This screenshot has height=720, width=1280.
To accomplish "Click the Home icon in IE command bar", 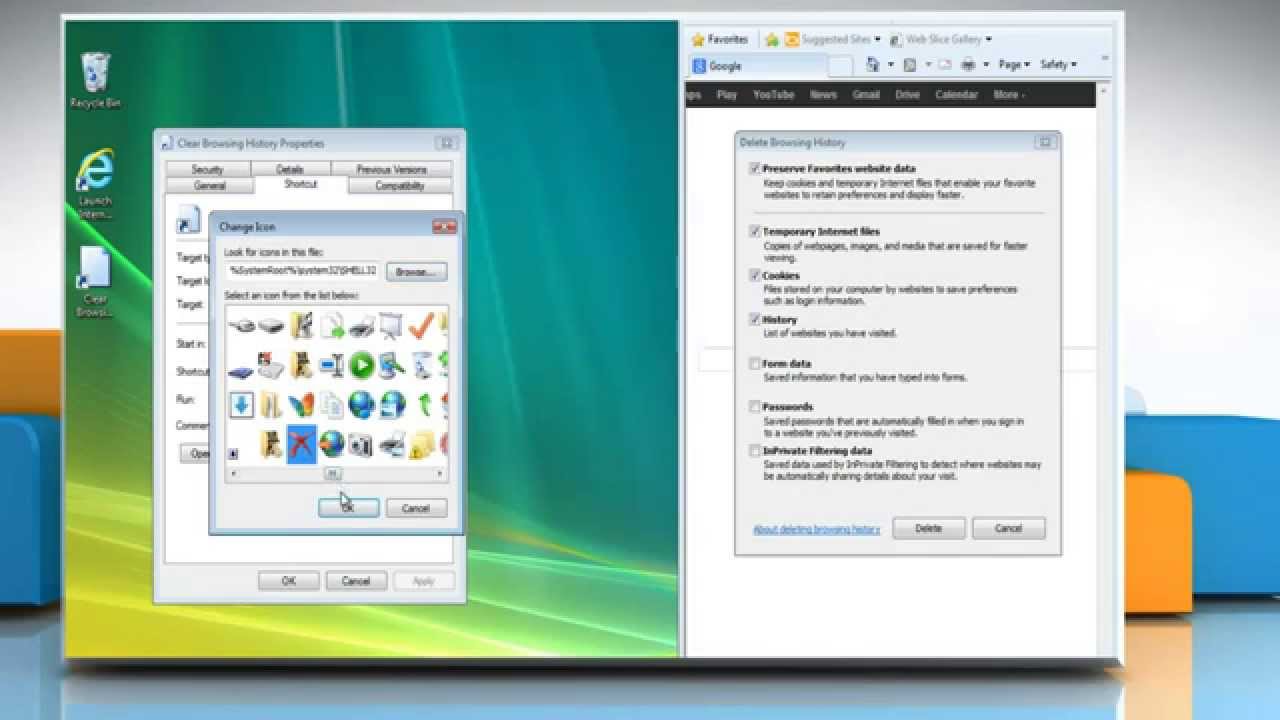I will pyautogui.click(x=873, y=65).
